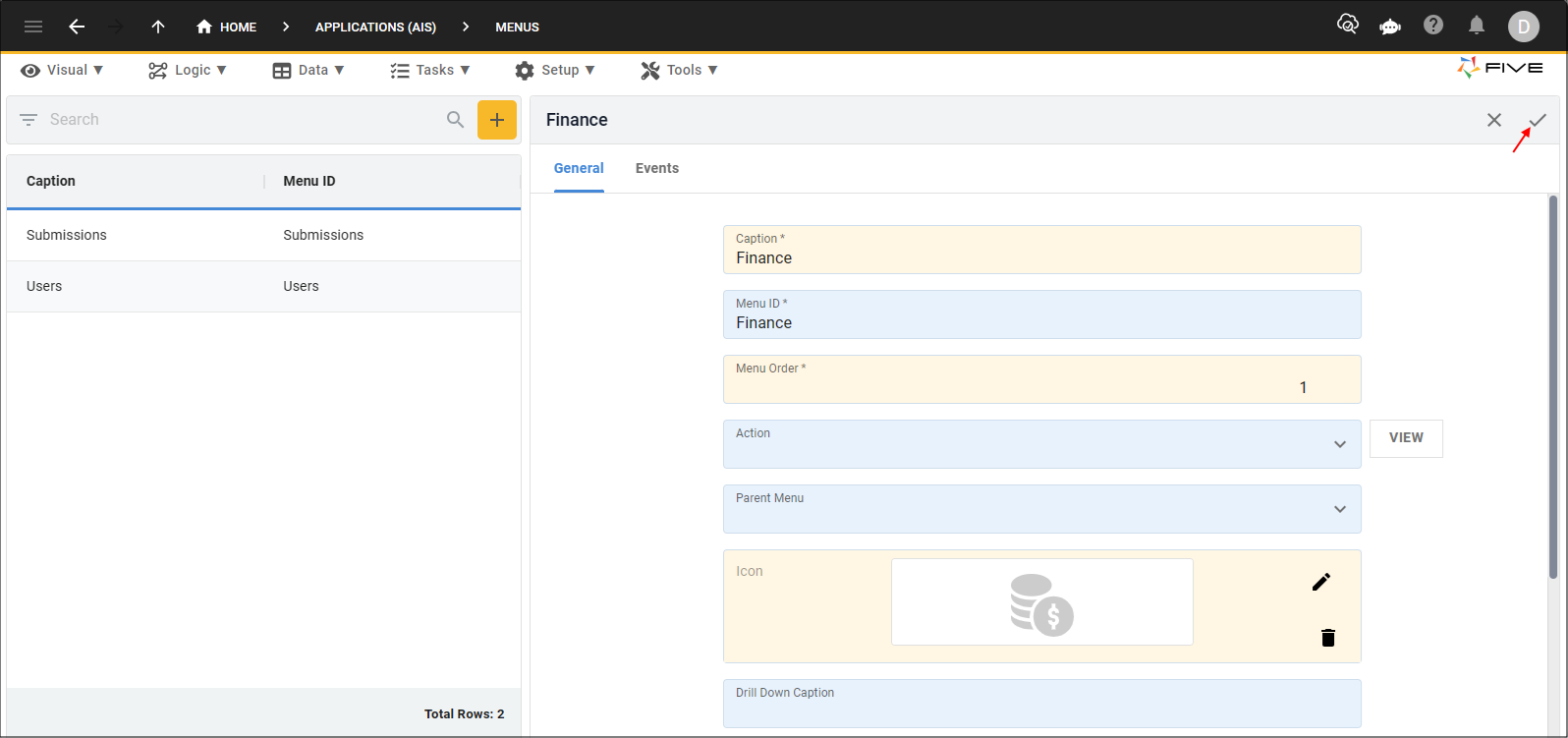This screenshot has width=1568, height=738.
Task: Click the Drill Down Caption field
Action: [x=1041, y=705]
